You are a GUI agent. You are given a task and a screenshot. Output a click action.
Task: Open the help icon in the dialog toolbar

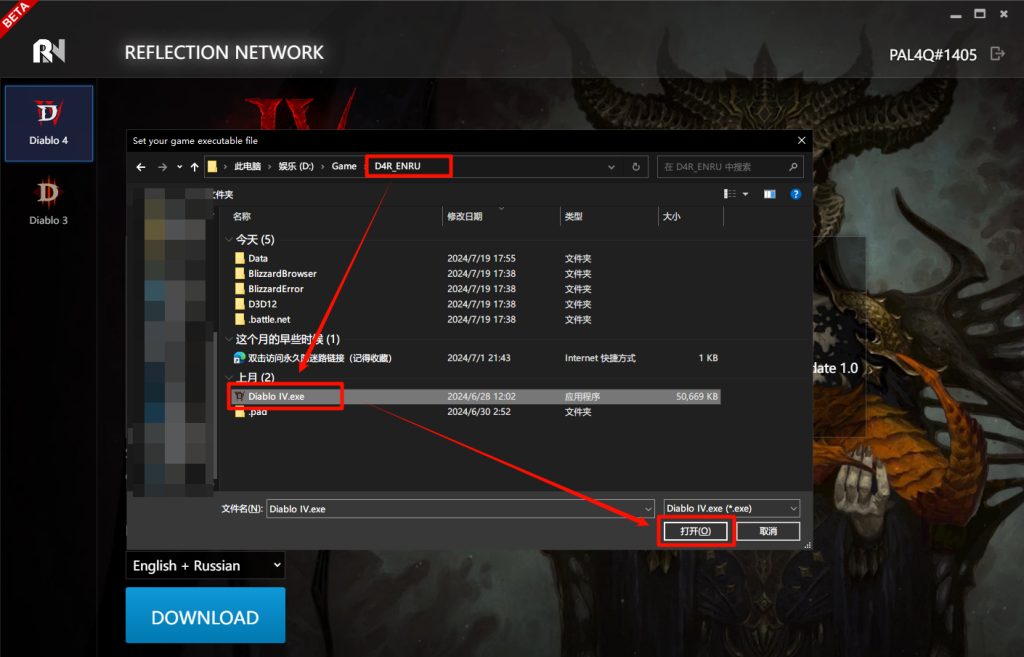point(794,193)
